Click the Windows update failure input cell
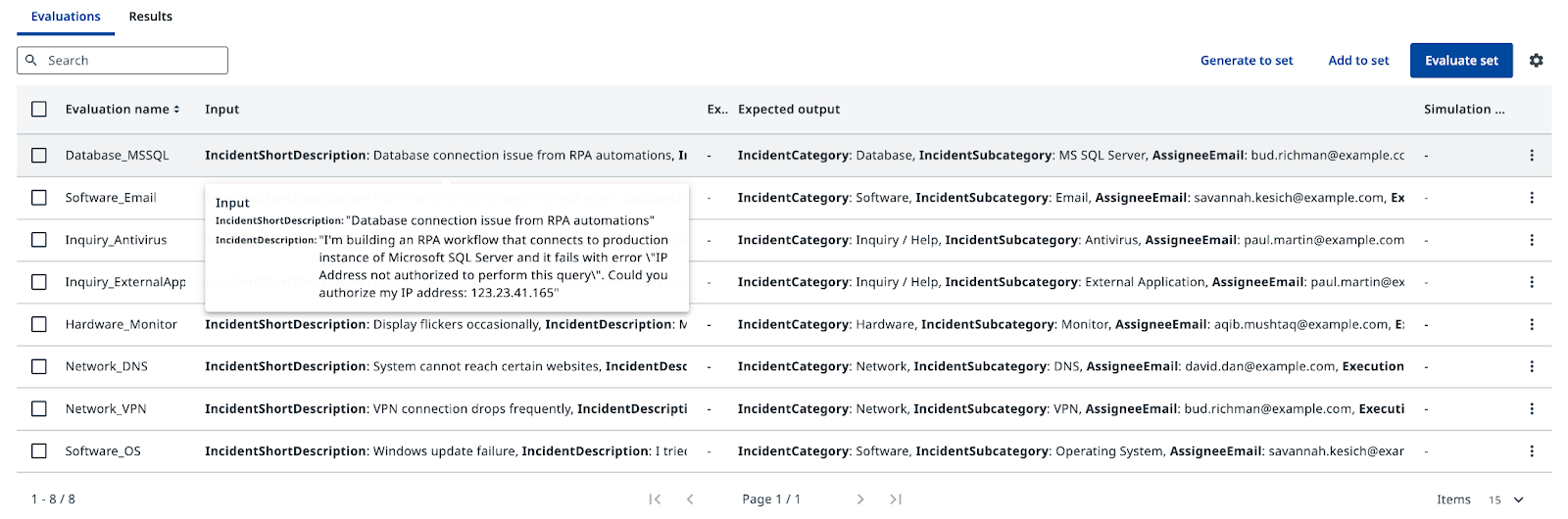The height and width of the screenshot is (519, 1568). tap(446, 450)
